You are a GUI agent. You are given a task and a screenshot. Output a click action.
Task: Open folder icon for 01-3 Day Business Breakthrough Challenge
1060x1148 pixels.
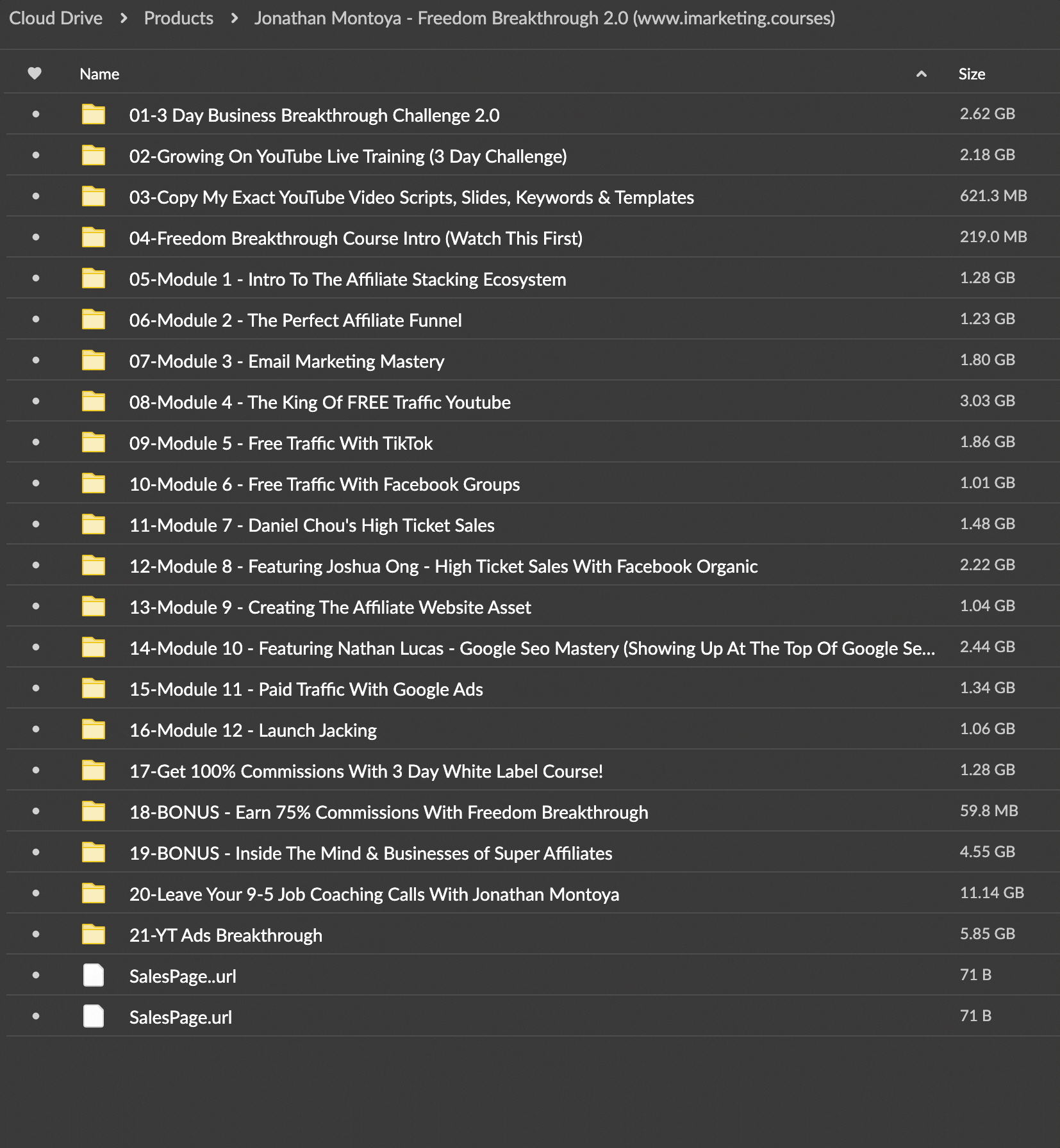pos(94,115)
